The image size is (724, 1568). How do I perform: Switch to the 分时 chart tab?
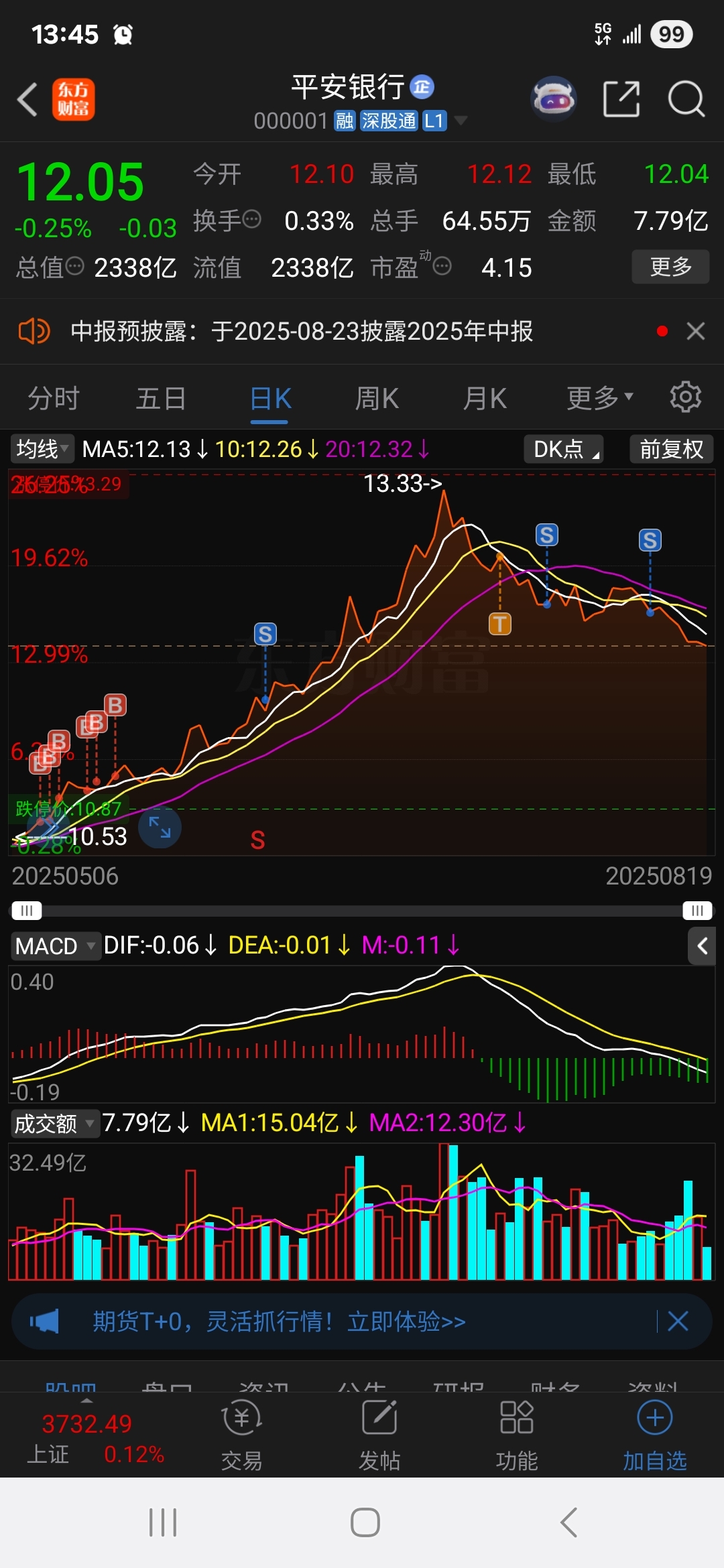tap(54, 398)
